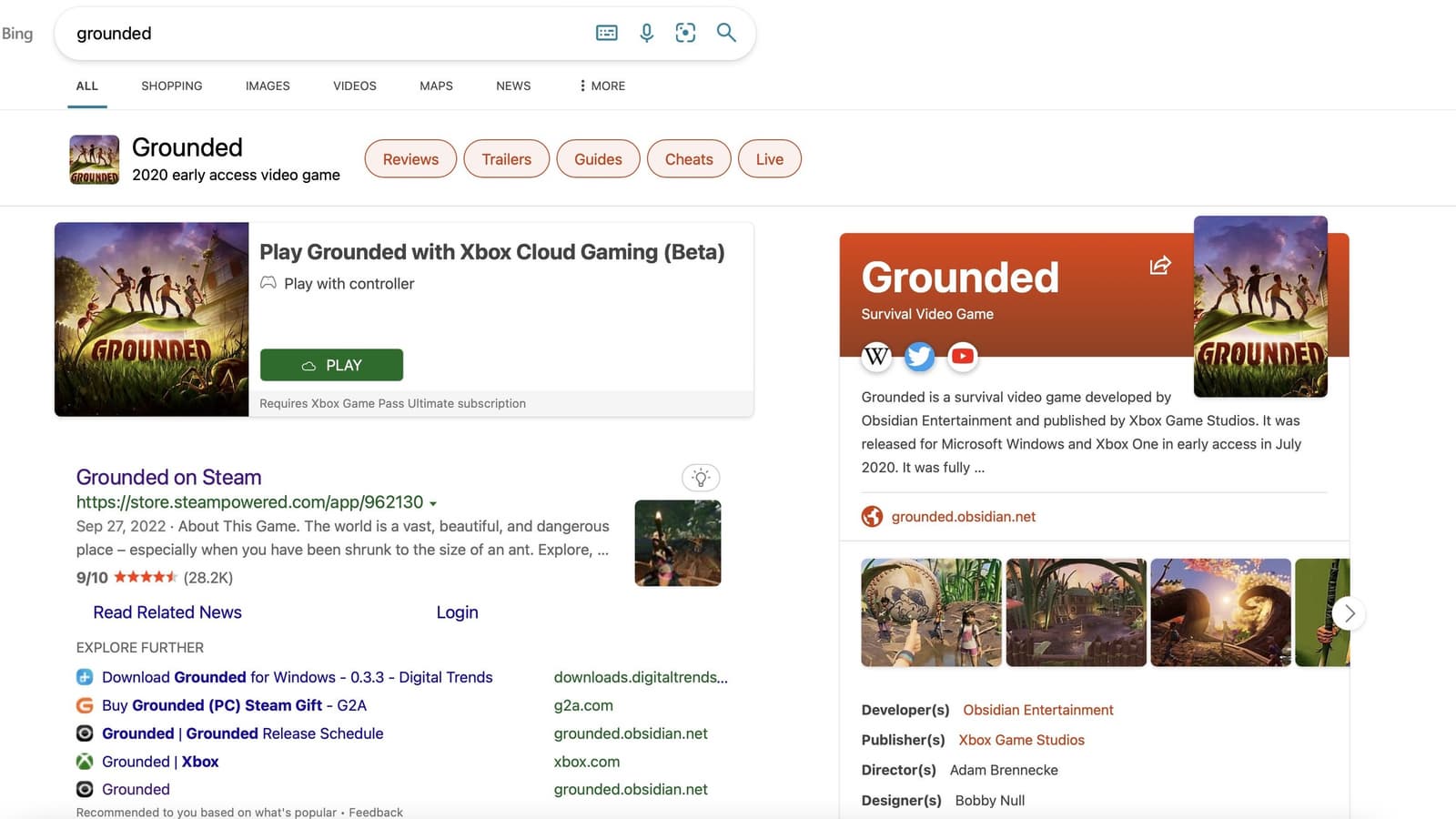Switch to the IMAGES tab

click(268, 86)
